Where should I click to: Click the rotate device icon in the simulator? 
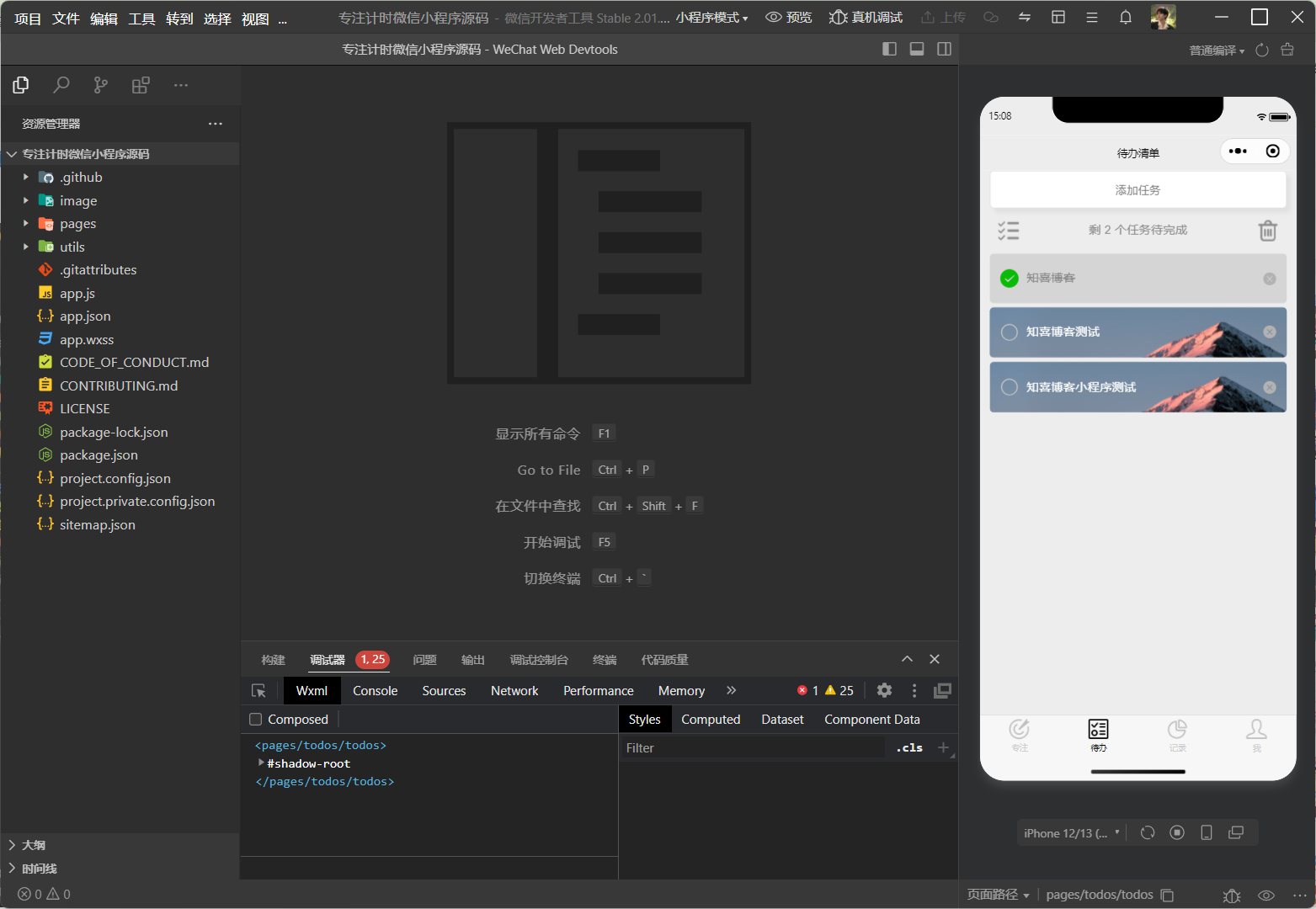click(1147, 832)
